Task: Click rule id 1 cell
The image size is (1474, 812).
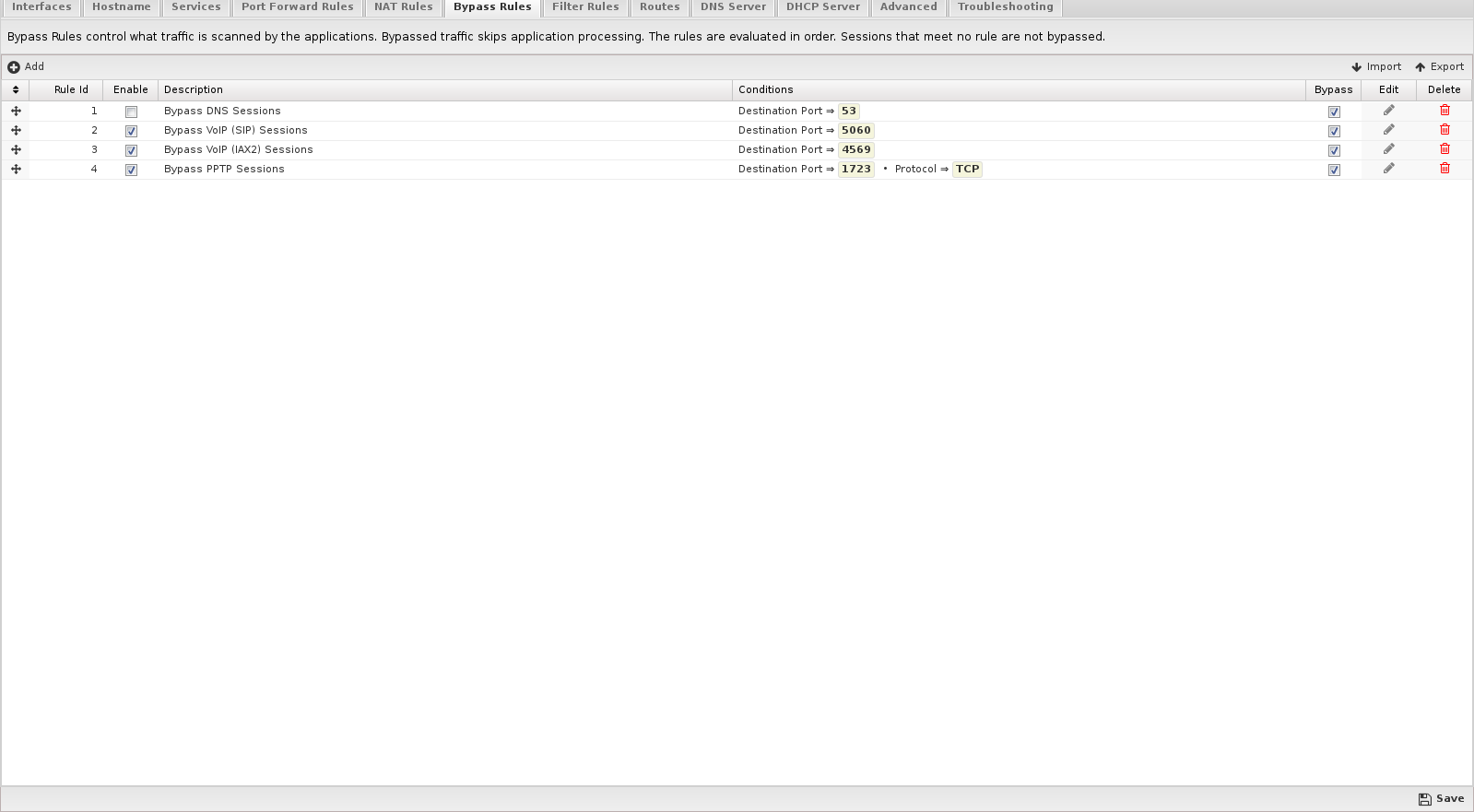Action: [x=66, y=111]
